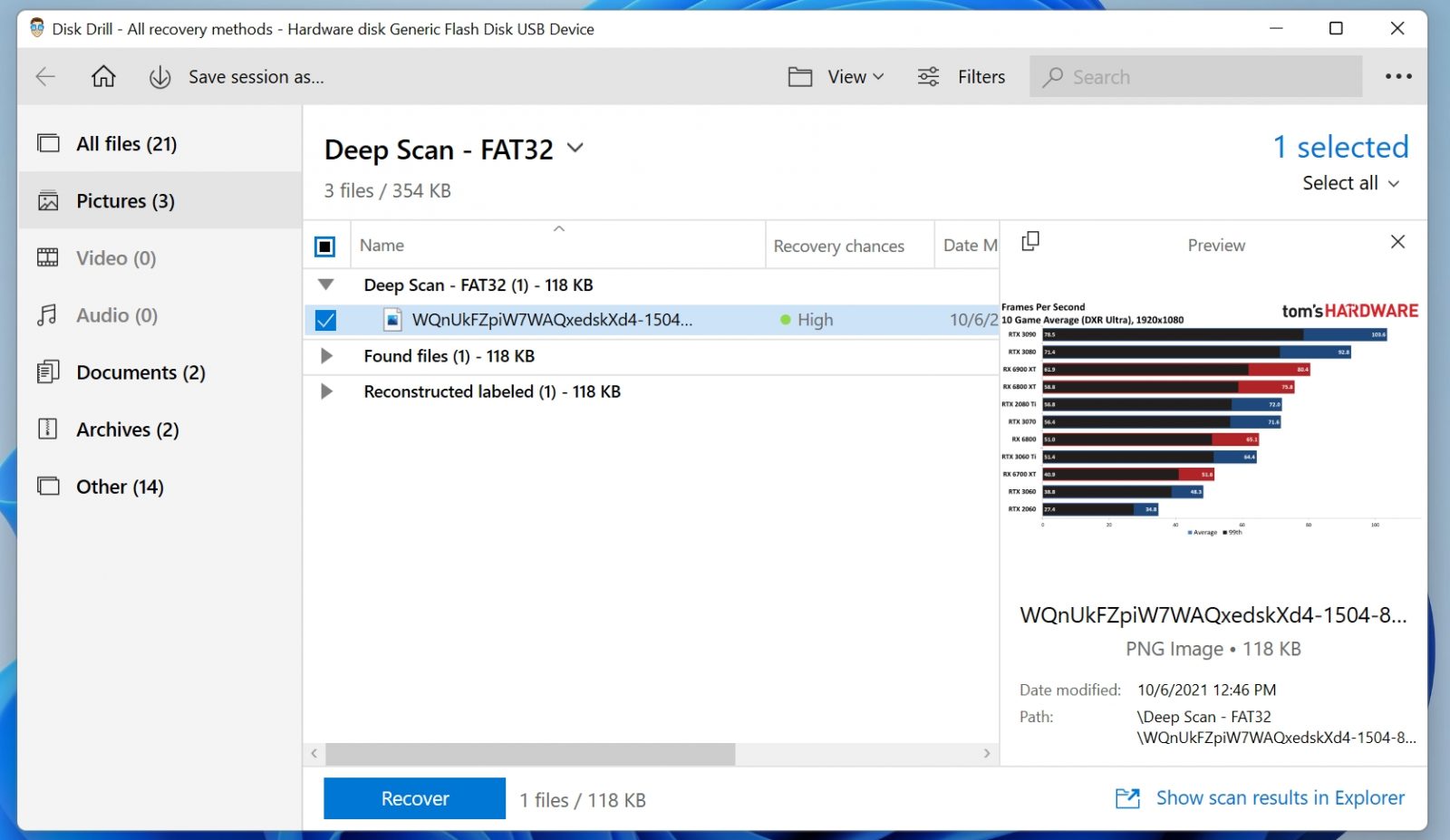Open the three-dot more options menu
The height and width of the screenshot is (840, 1450).
(x=1398, y=76)
